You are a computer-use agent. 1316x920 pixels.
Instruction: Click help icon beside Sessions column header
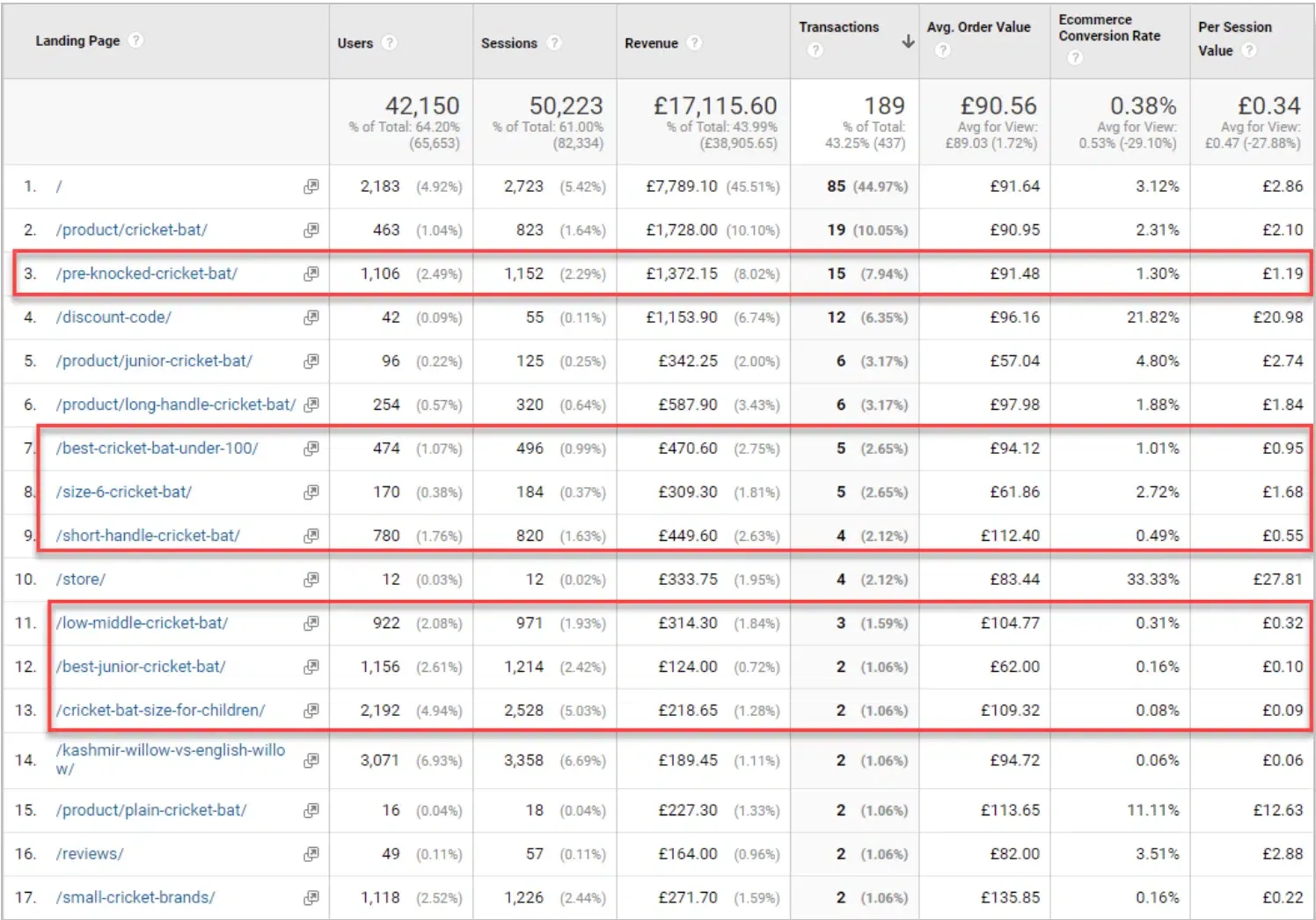coord(553,42)
